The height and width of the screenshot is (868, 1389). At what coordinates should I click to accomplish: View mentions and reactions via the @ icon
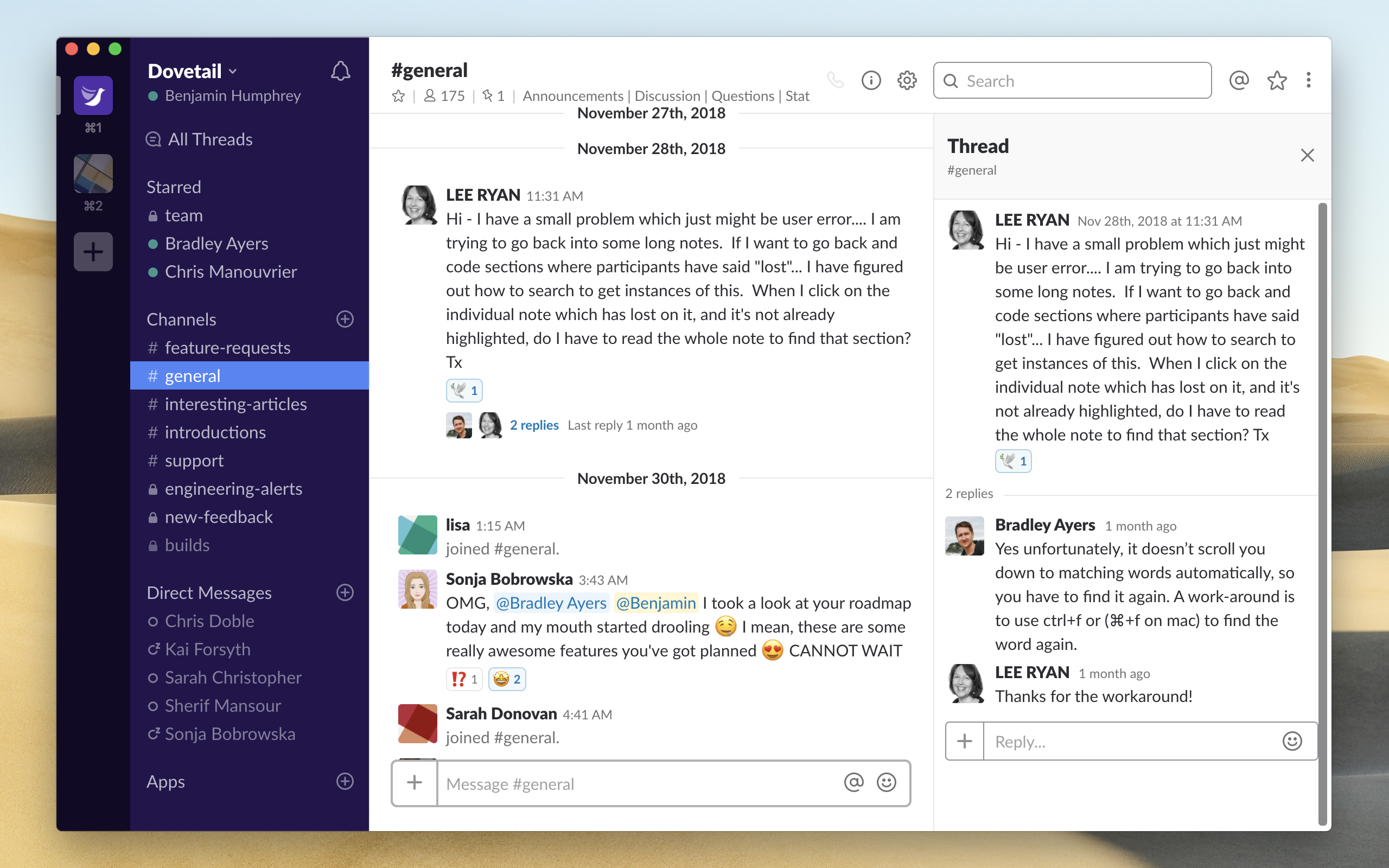coord(1239,80)
